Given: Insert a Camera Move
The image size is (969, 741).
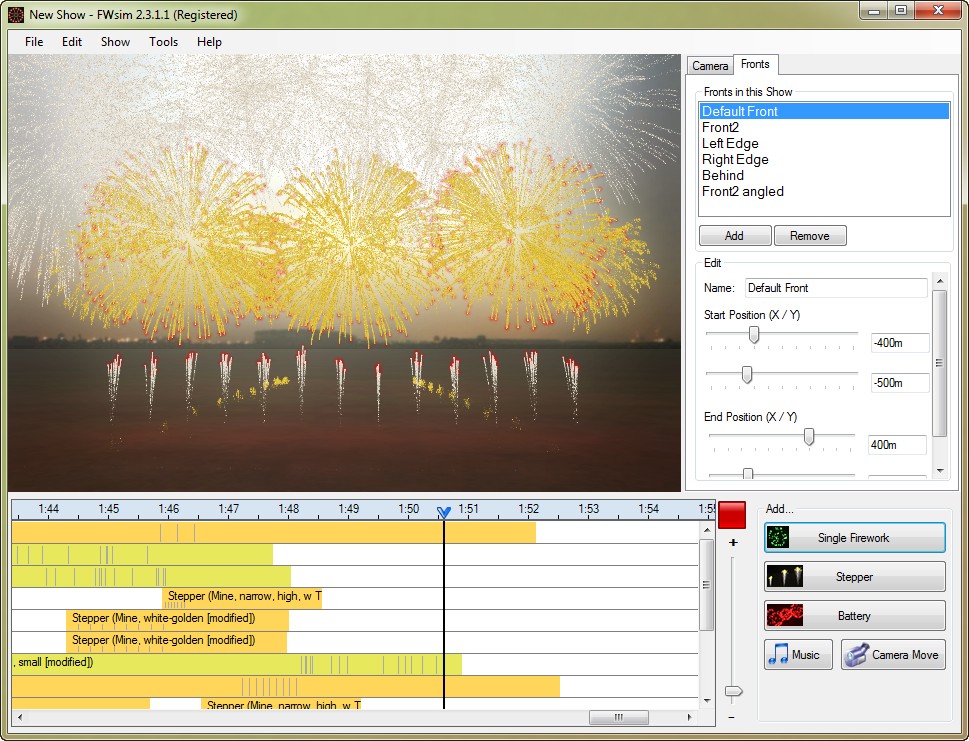Looking at the screenshot, I should [x=892, y=654].
